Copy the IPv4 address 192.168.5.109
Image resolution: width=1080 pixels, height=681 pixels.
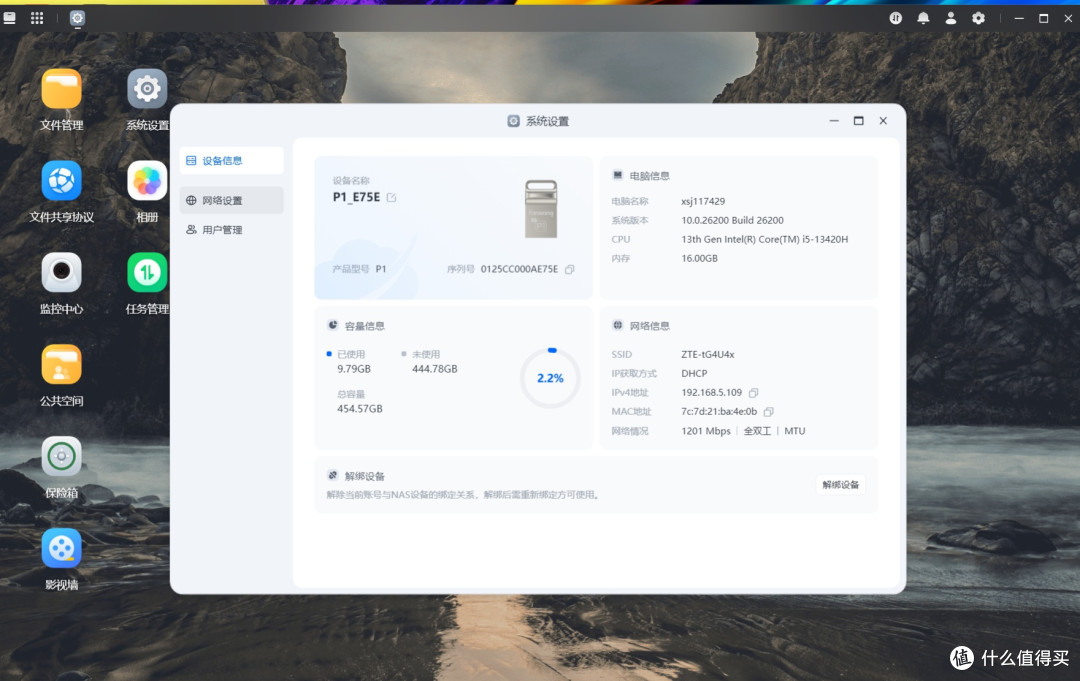click(x=754, y=392)
